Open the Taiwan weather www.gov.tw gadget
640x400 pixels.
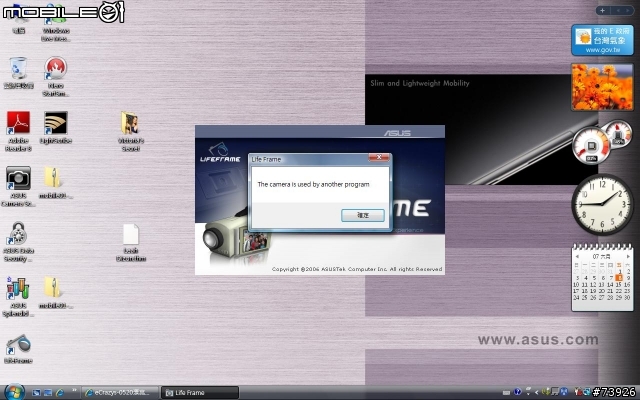[602, 40]
